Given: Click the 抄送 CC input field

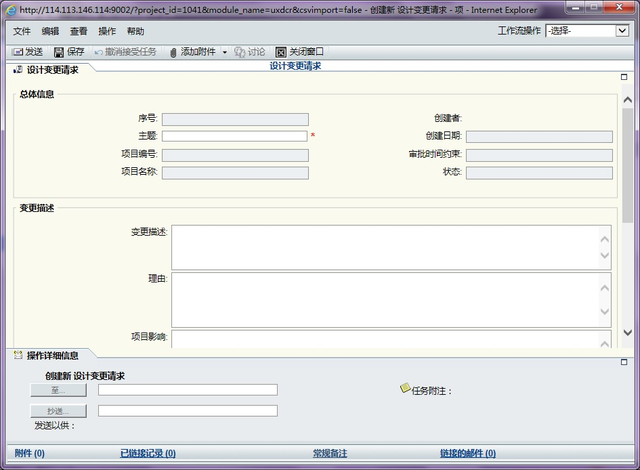Looking at the screenshot, I should [x=188, y=411].
